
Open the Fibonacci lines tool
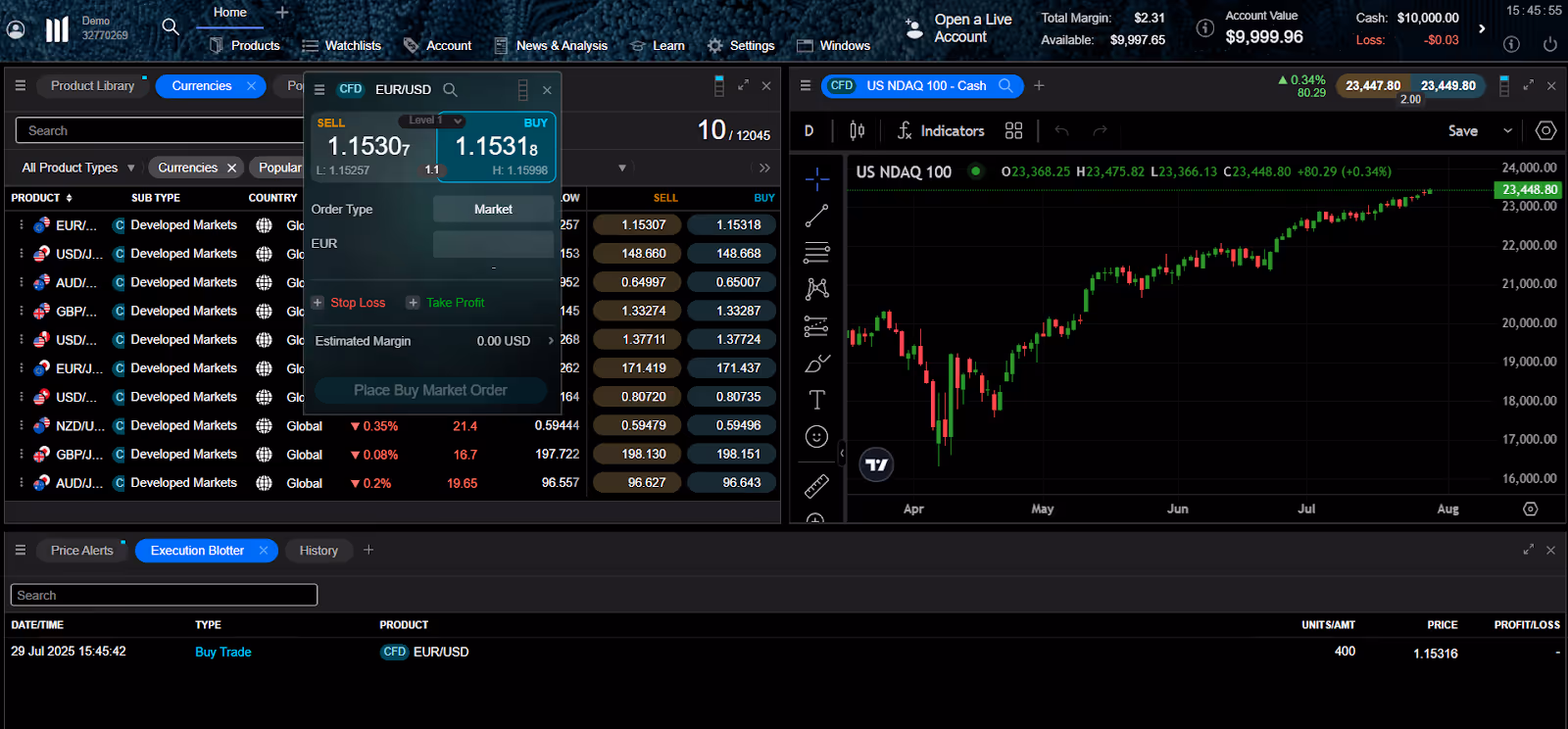point(816,253)
